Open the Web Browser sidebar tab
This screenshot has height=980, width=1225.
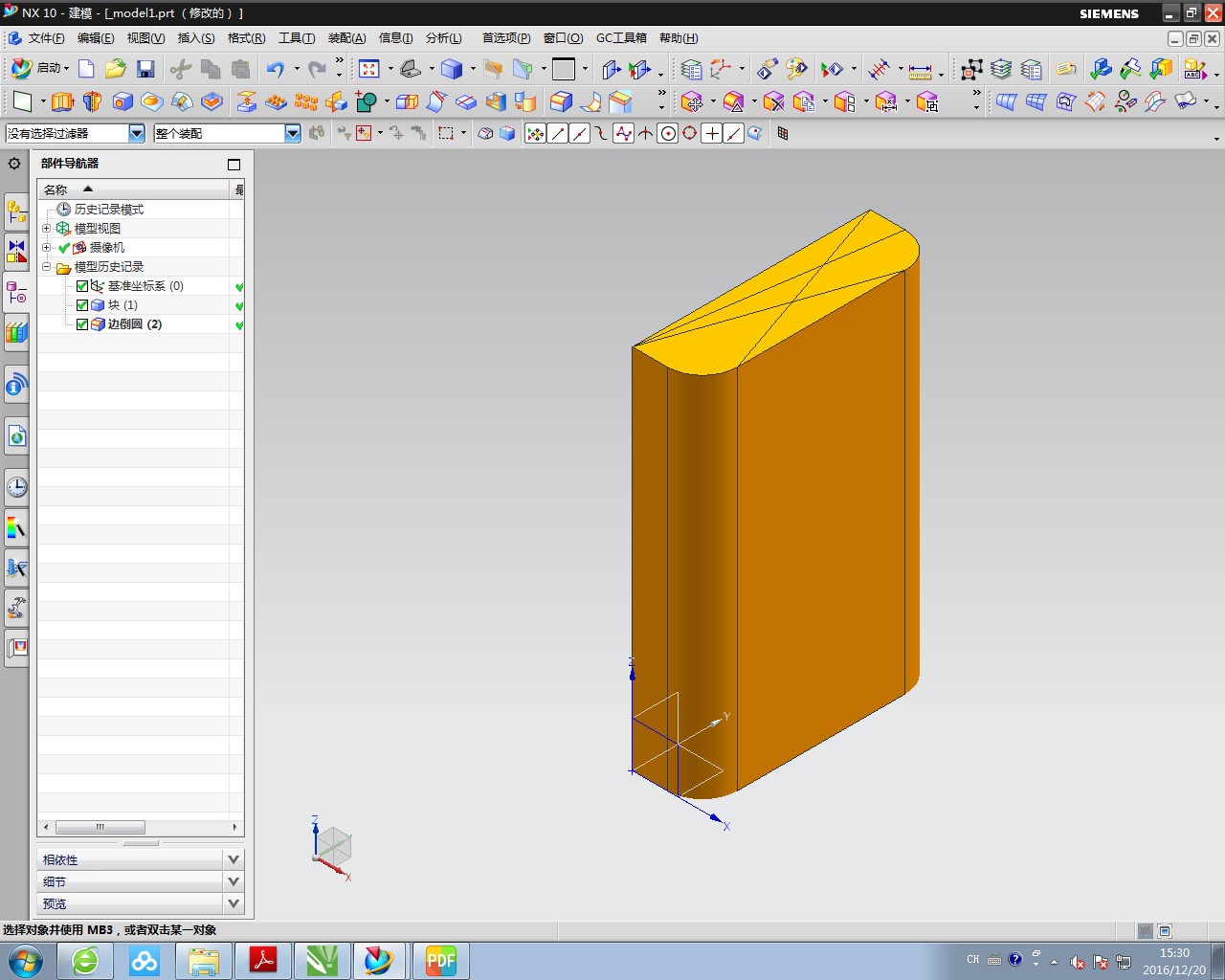[x=16, y=436]
